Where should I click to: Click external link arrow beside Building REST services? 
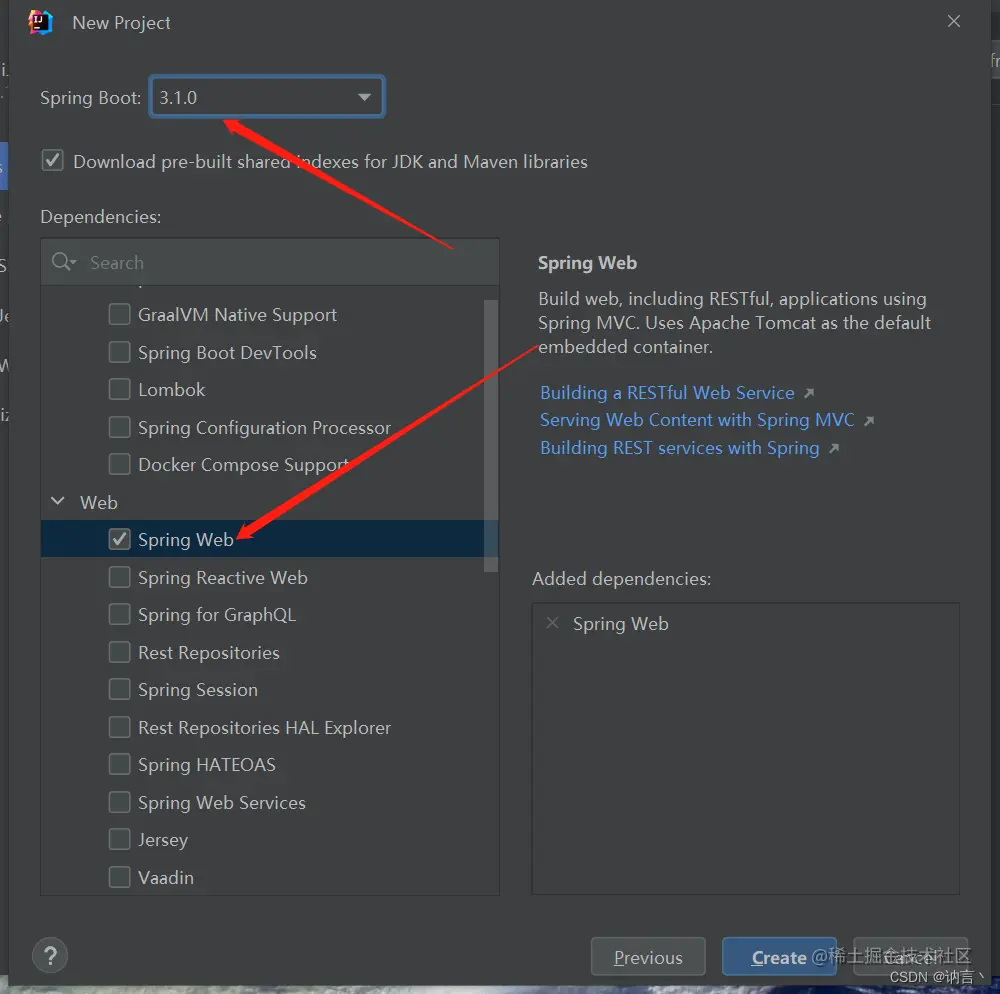(x=834, y=448)
